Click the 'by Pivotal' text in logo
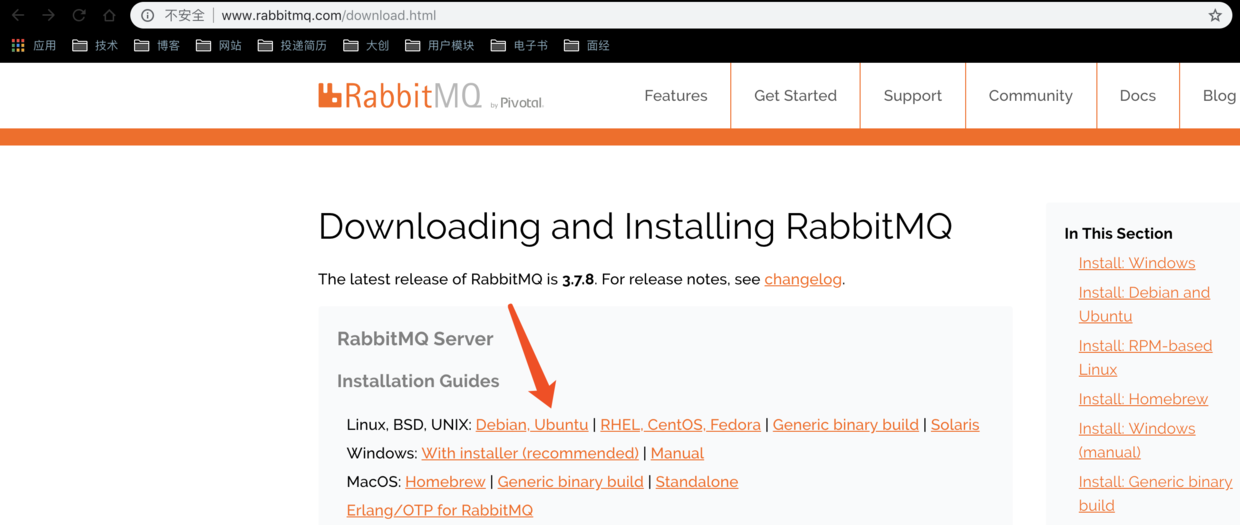 point(517,102)
